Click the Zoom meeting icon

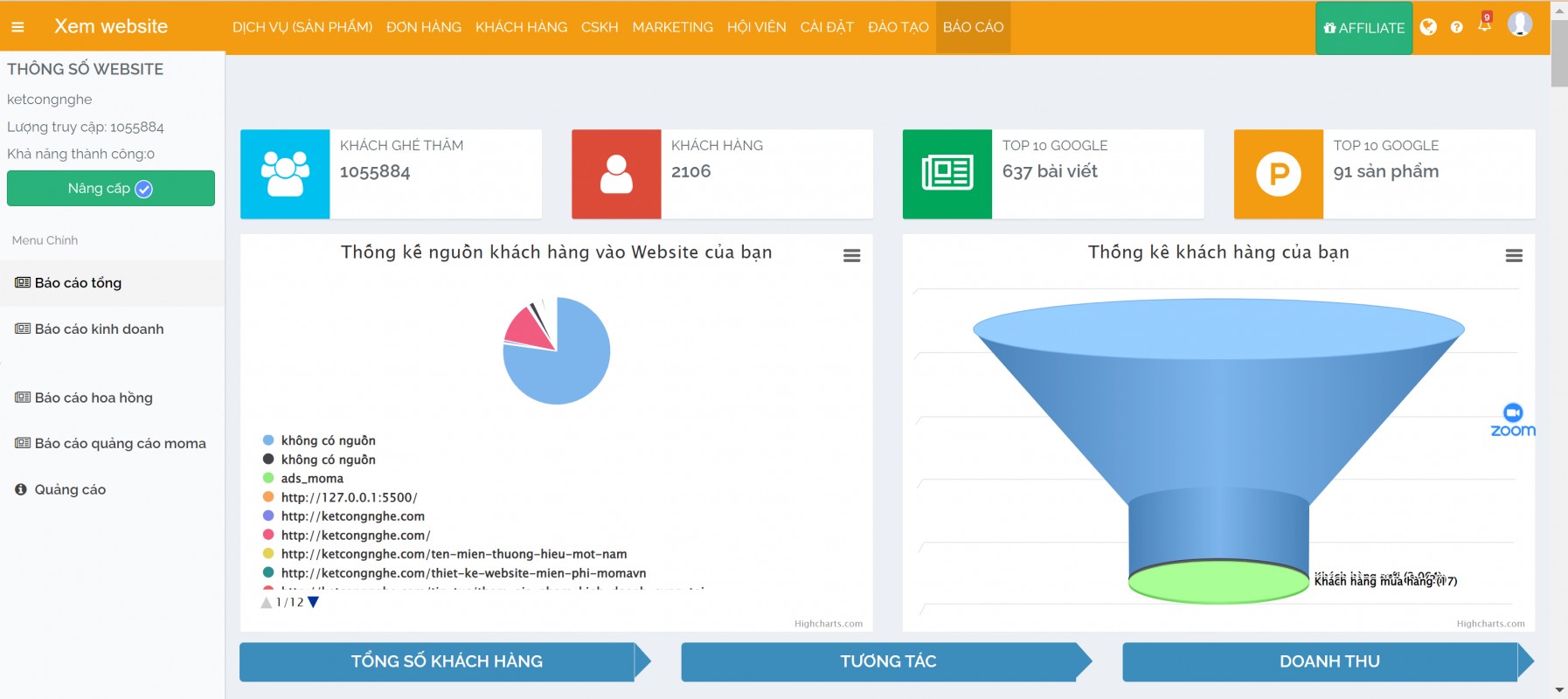pos(1512,419)
